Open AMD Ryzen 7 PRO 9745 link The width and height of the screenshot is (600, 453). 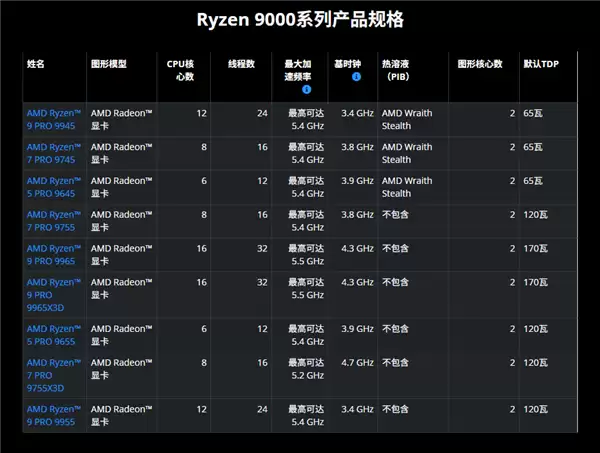[x=54, y=153]
